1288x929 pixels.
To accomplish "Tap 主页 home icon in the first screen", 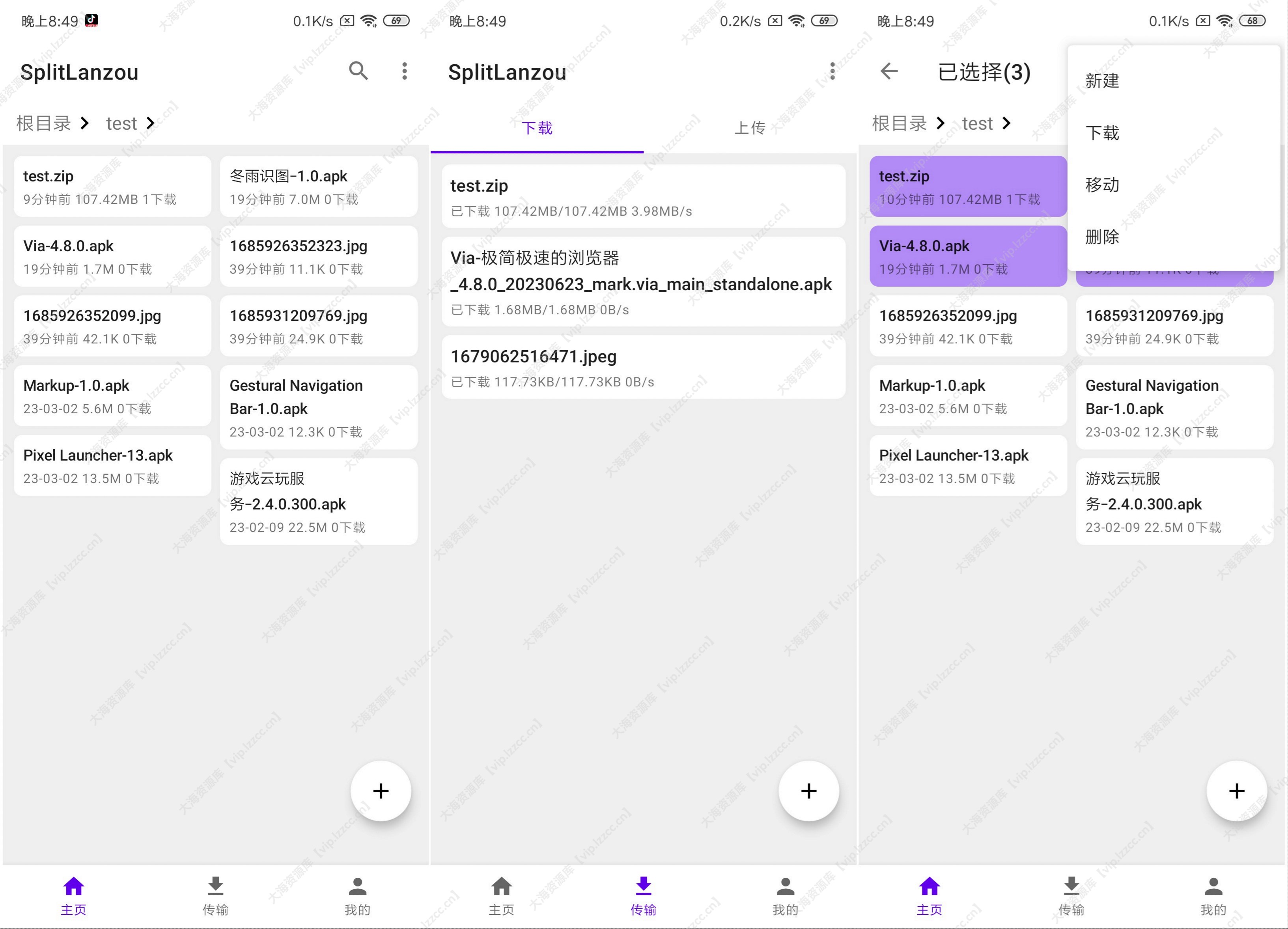I will tap(74, 886).
